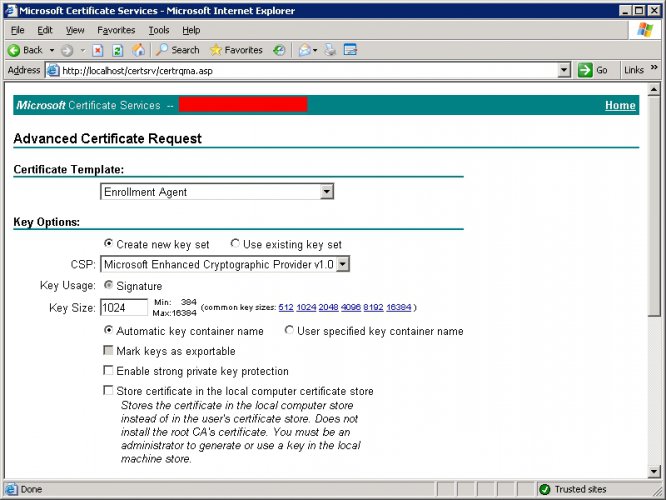Open the Favorites menu
The image size is (666, 500).
(x=116, y=30)
